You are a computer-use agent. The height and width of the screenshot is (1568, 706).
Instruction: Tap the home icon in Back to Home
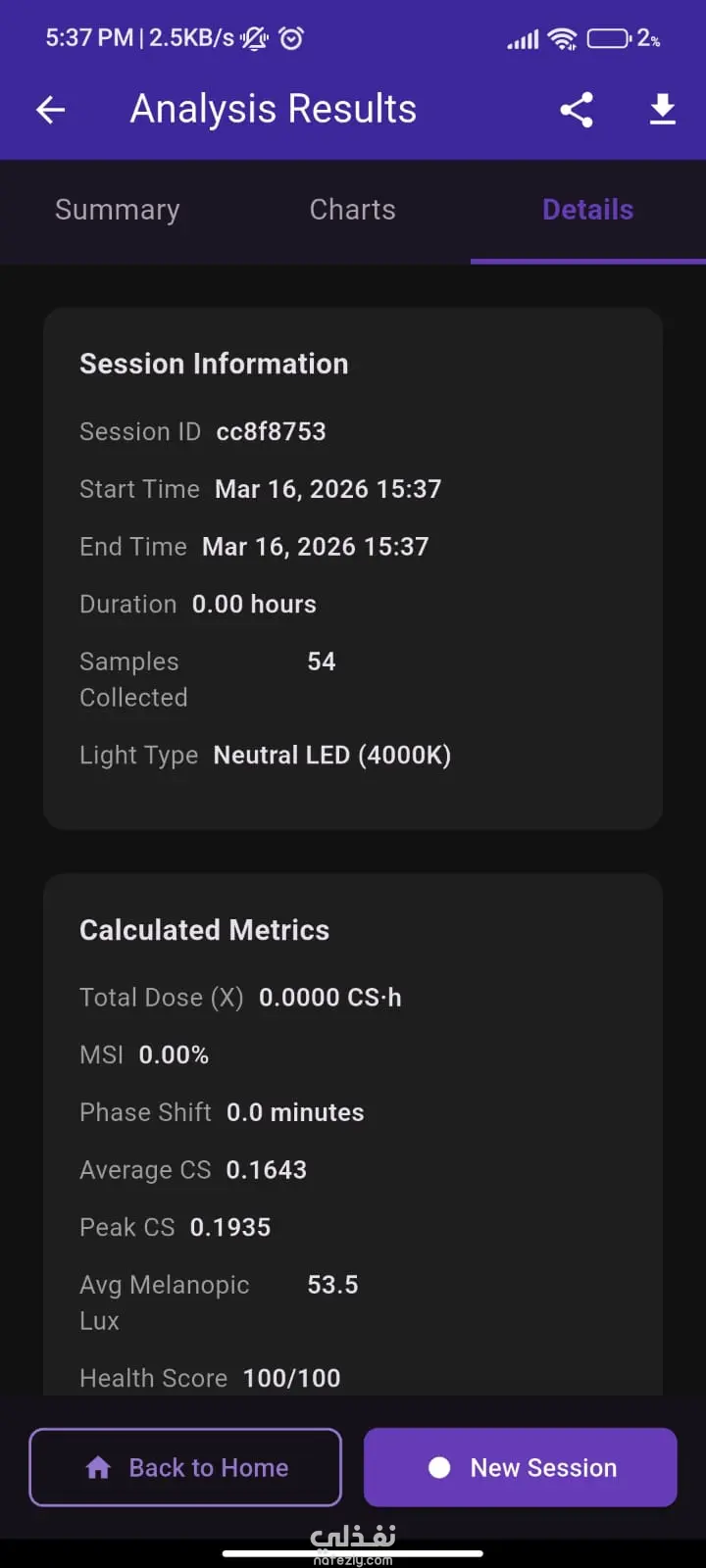pos(98,1467)
